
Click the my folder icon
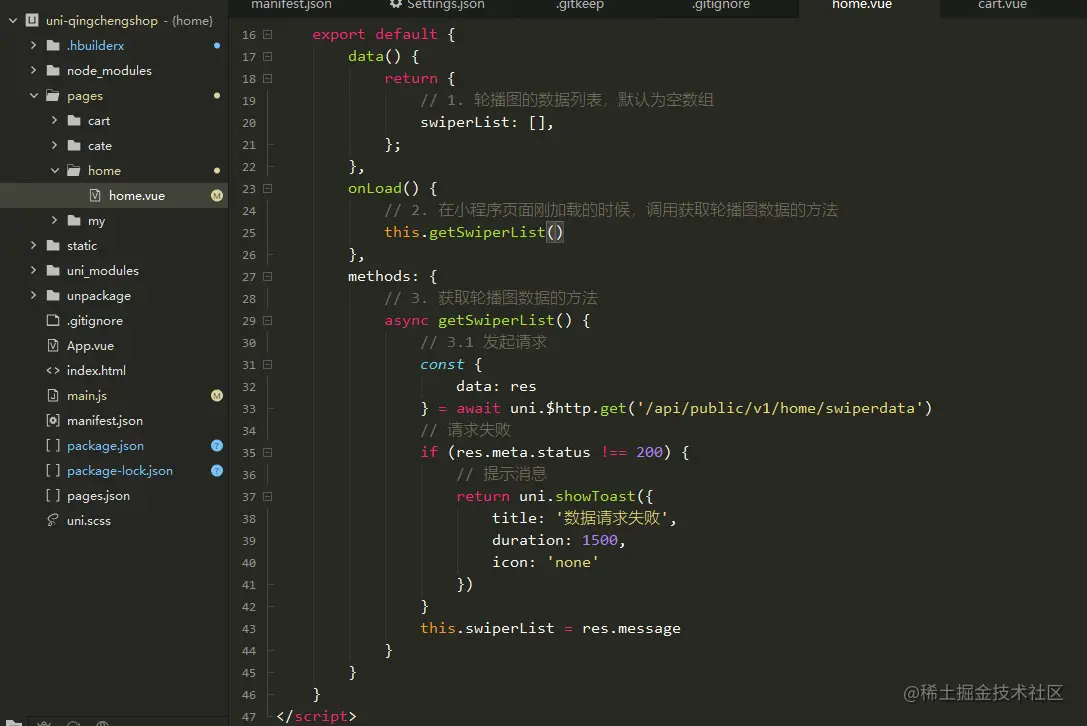click(74, 220)
